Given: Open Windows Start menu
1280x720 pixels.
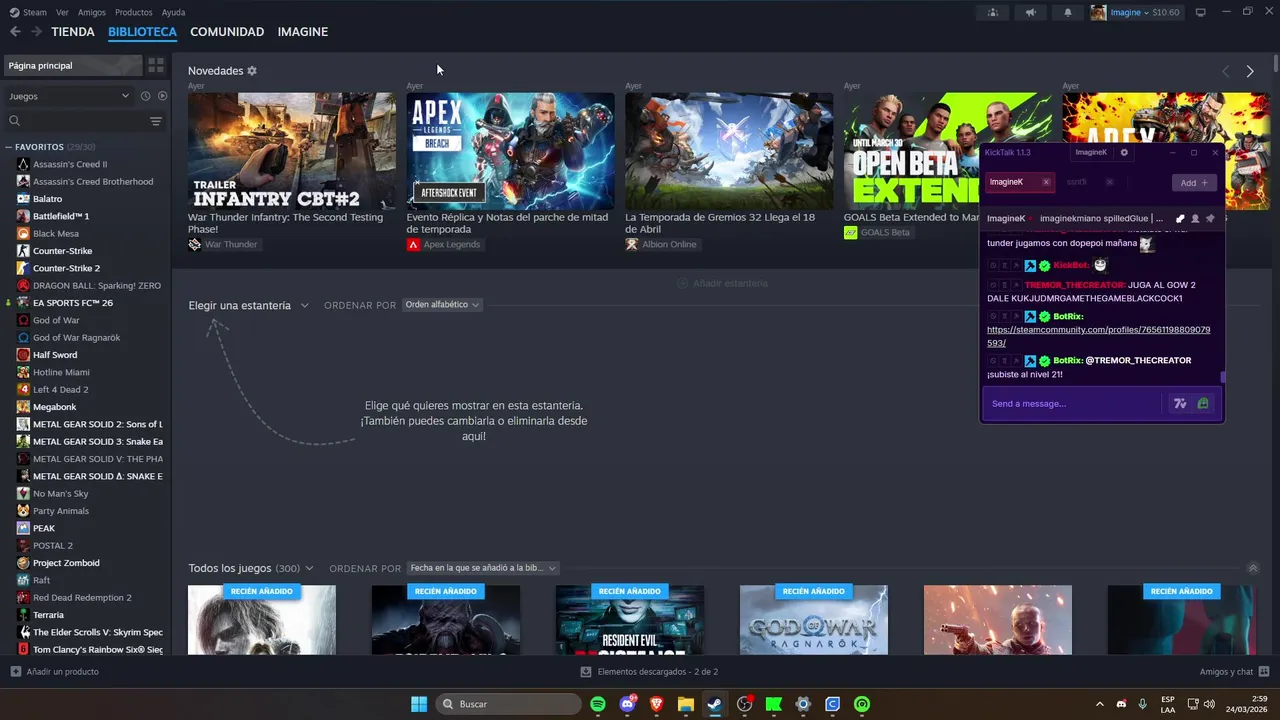Looking at the screenshot, I should tap(419, 704).
